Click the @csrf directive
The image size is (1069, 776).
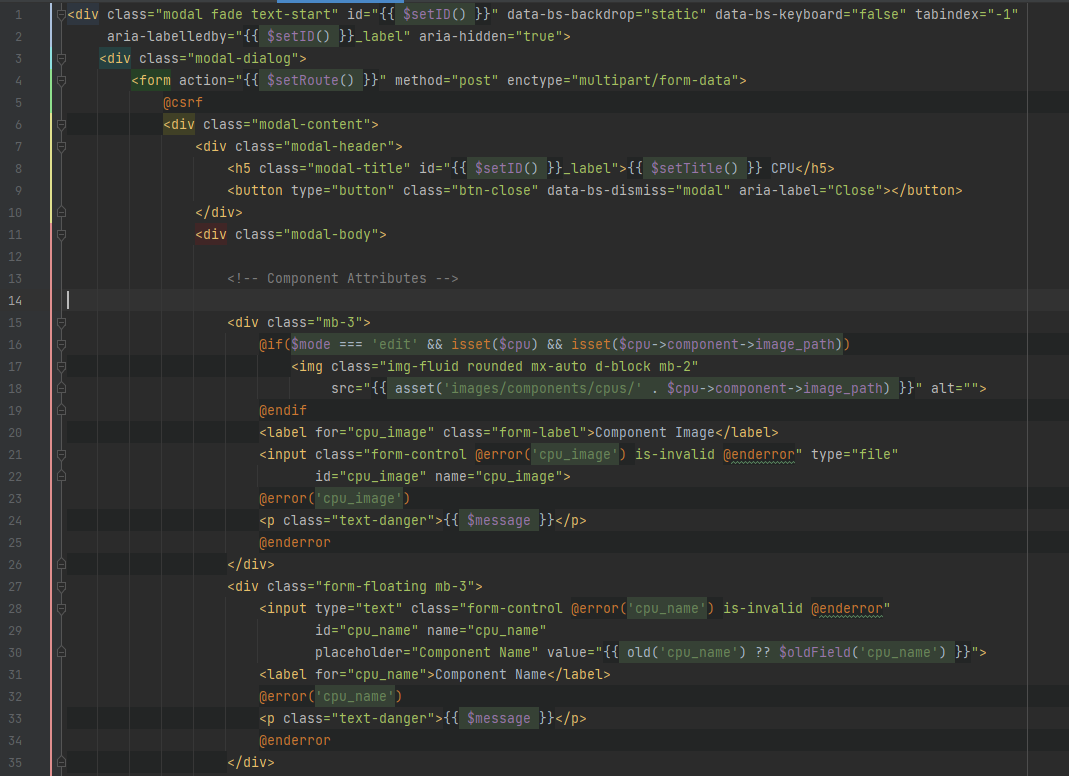pyautogui.click(x=183, y=102)
